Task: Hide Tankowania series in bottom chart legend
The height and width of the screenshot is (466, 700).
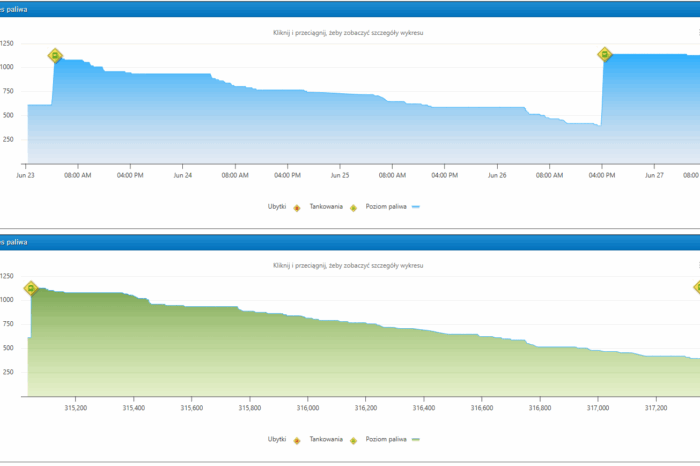Action: [x=326, y=440]
